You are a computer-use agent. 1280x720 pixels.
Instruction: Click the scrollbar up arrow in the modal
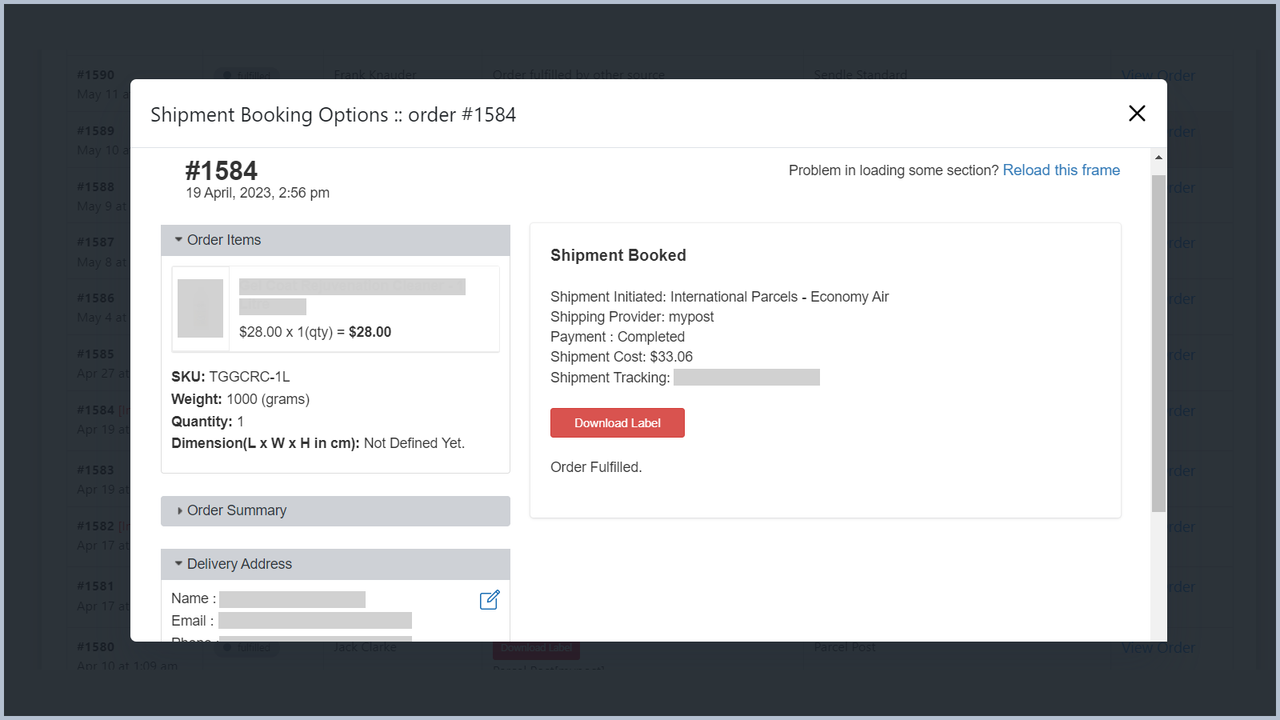tap(1158, 156)
